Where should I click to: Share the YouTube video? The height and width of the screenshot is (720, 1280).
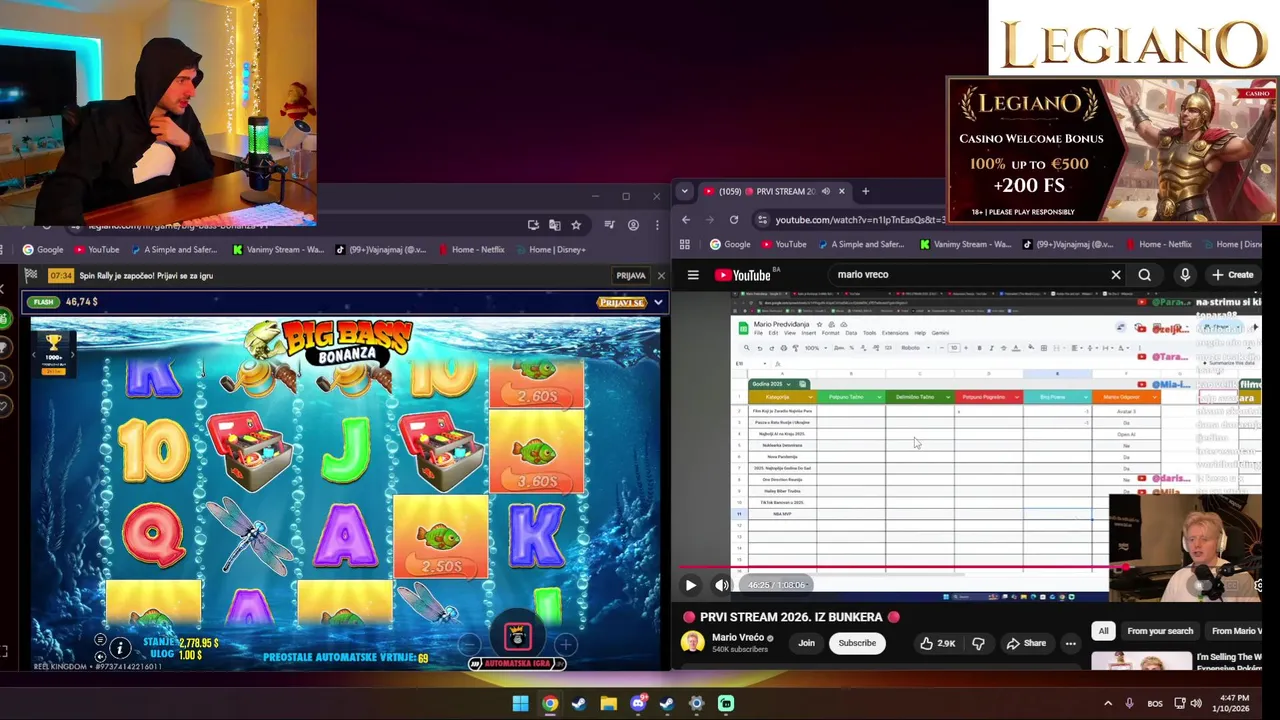[x=1026, y=643]
